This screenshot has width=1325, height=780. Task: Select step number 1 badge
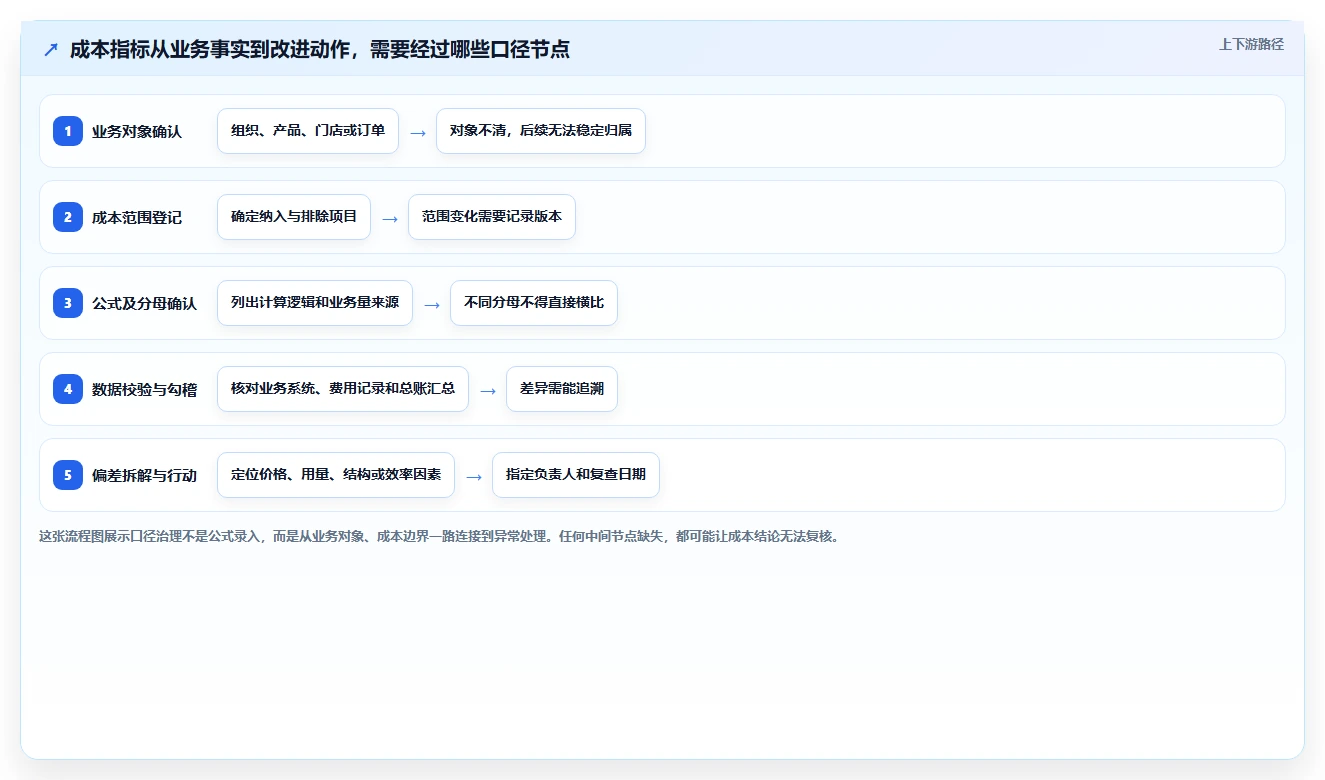tap(68, 131)
